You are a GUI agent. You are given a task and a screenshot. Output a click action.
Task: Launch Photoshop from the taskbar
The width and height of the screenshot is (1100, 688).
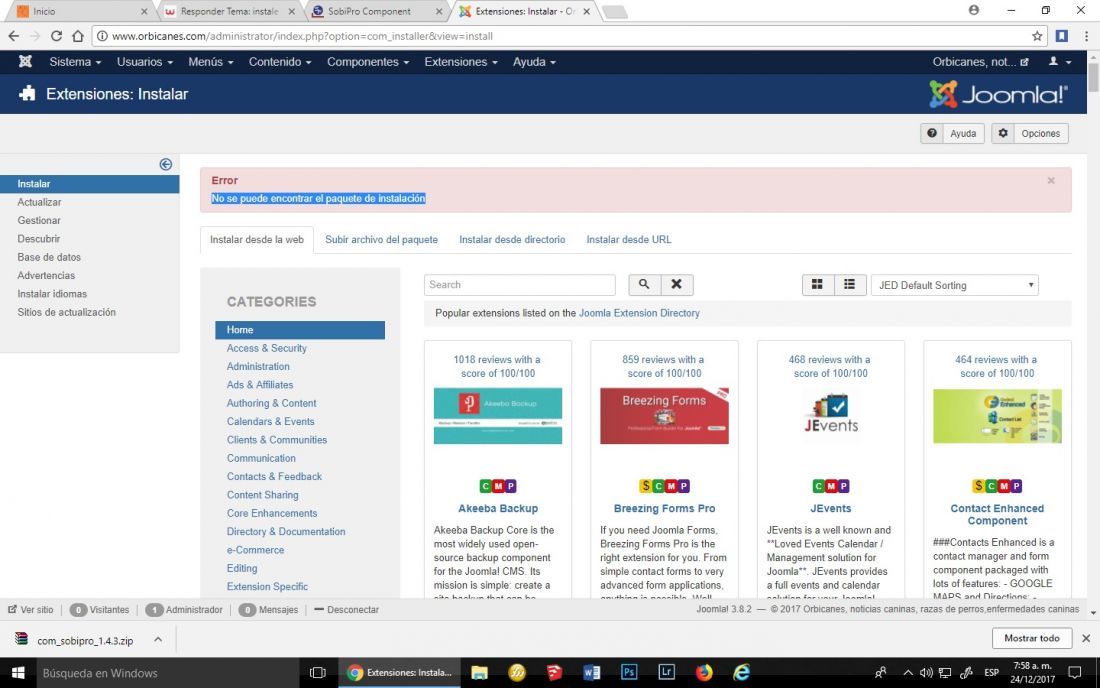tap(629, 673)
